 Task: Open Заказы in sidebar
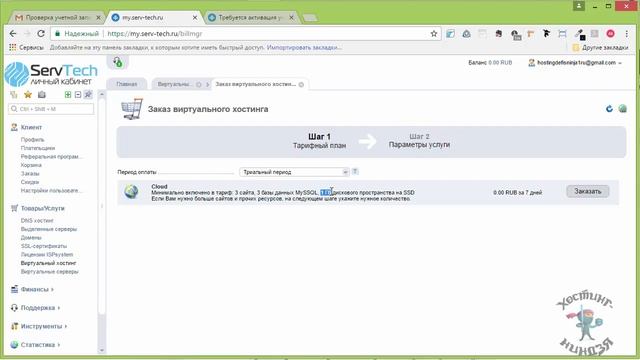pos(30,173)
